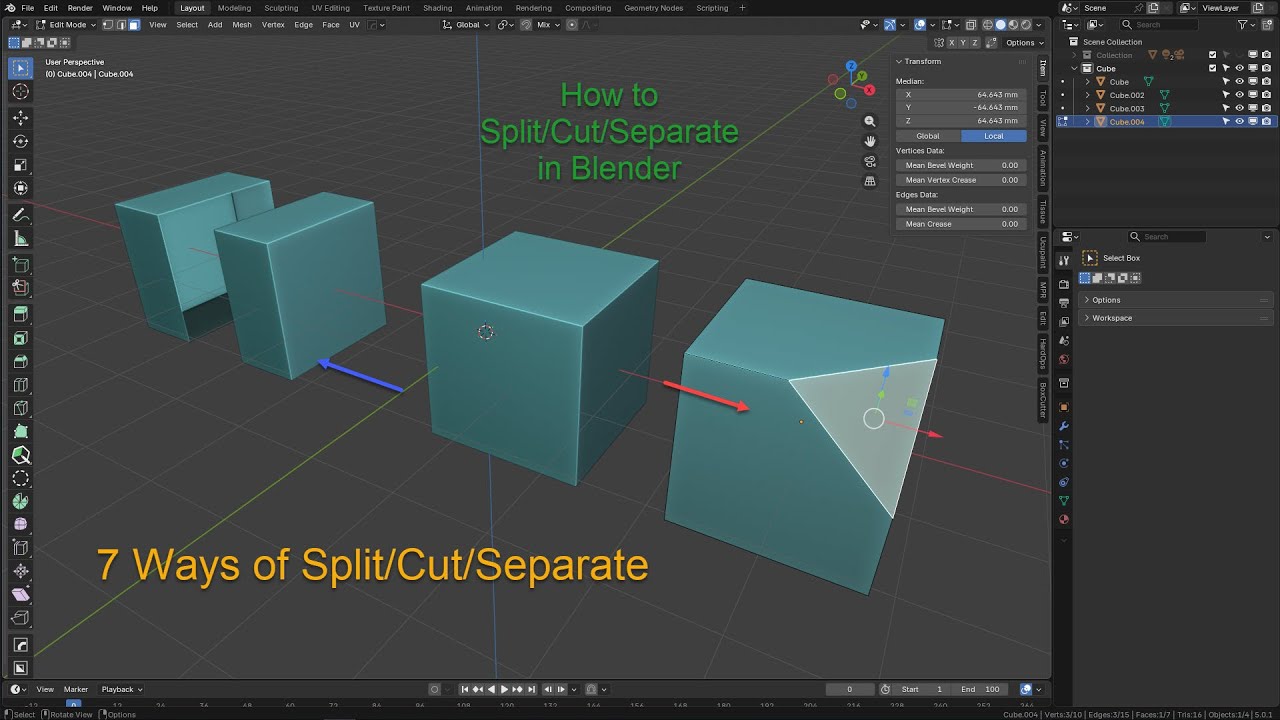Viewport: 1280px width, 720px height.
Task: Select the Shear tool
Action: pyautogui.click(x=20, y=595)
